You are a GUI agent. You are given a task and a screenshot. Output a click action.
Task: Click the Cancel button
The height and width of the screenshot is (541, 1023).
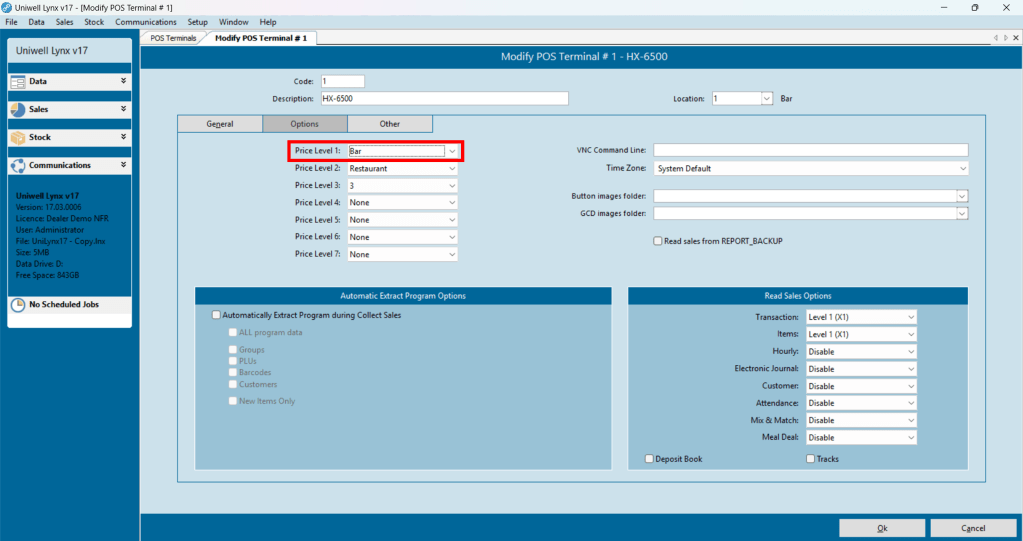(x=973, y=528)
